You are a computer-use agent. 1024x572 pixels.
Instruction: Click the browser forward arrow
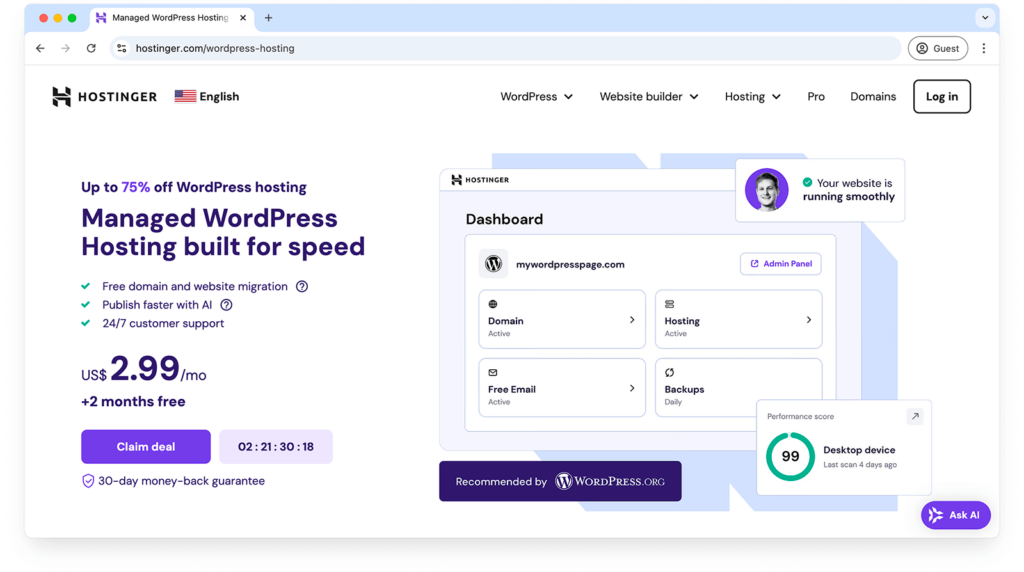click(65, 48)
